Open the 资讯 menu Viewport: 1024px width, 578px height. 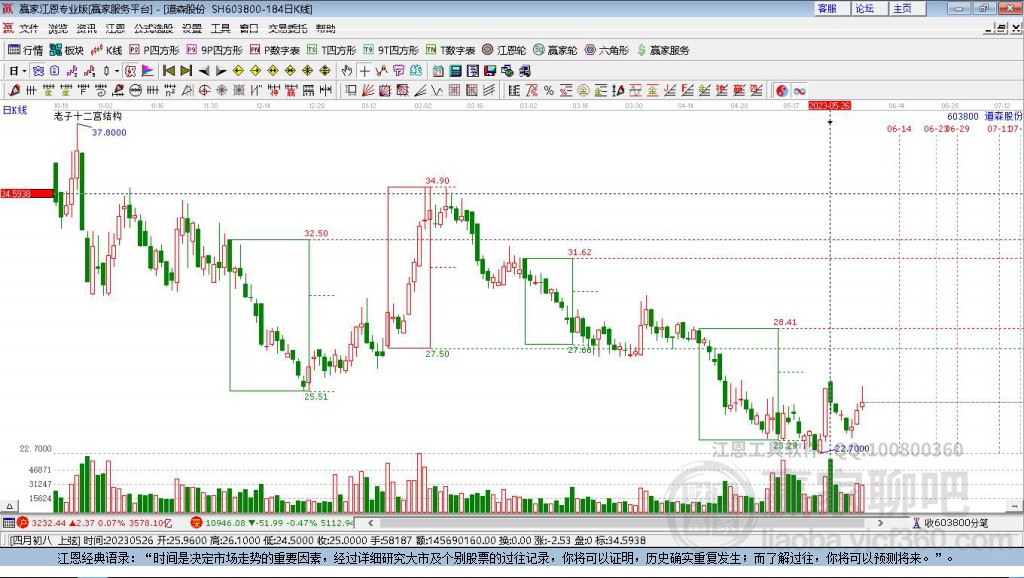point(86,28)
